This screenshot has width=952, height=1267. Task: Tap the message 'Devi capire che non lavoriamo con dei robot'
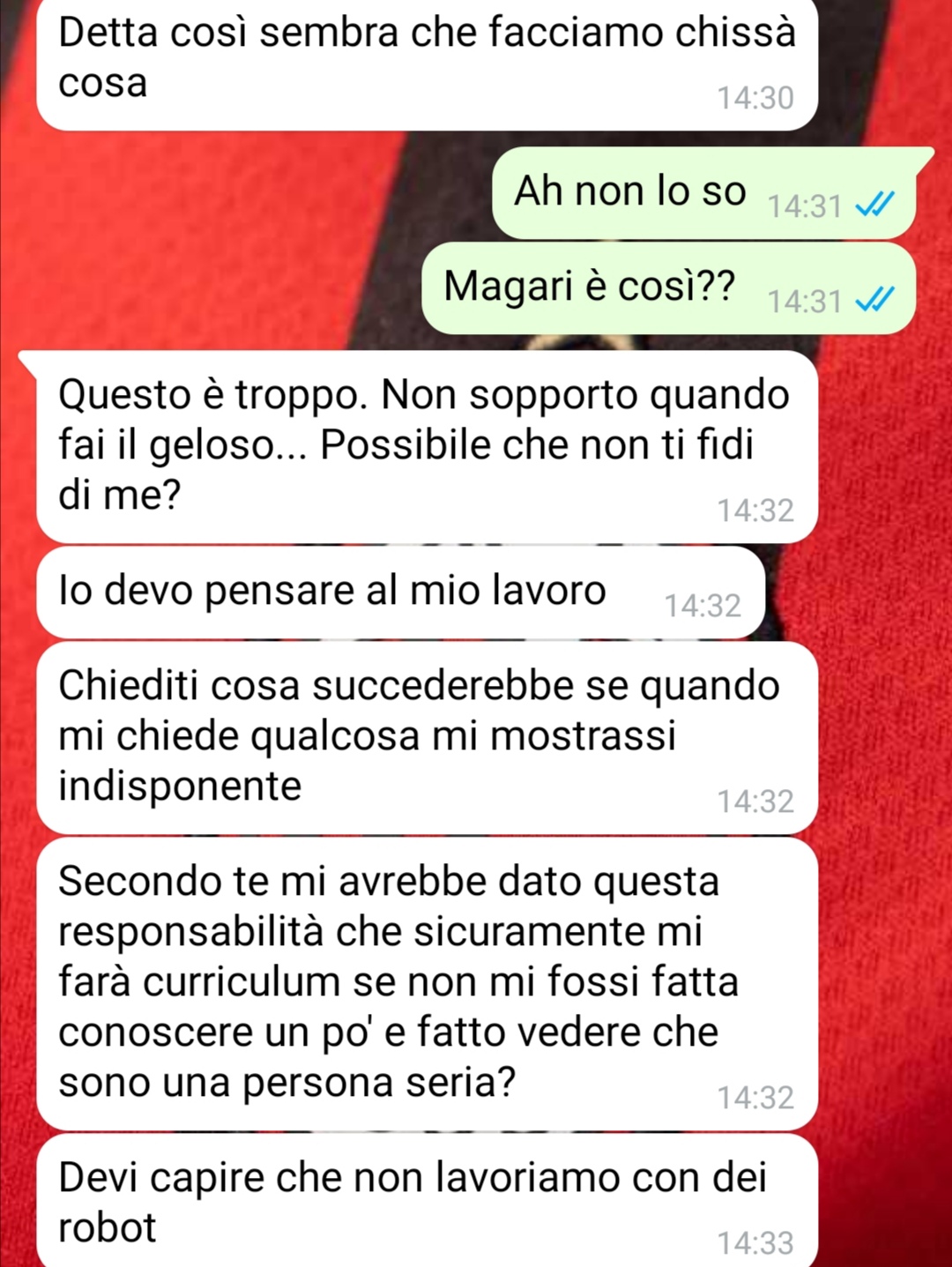(x=427, y=1201)
